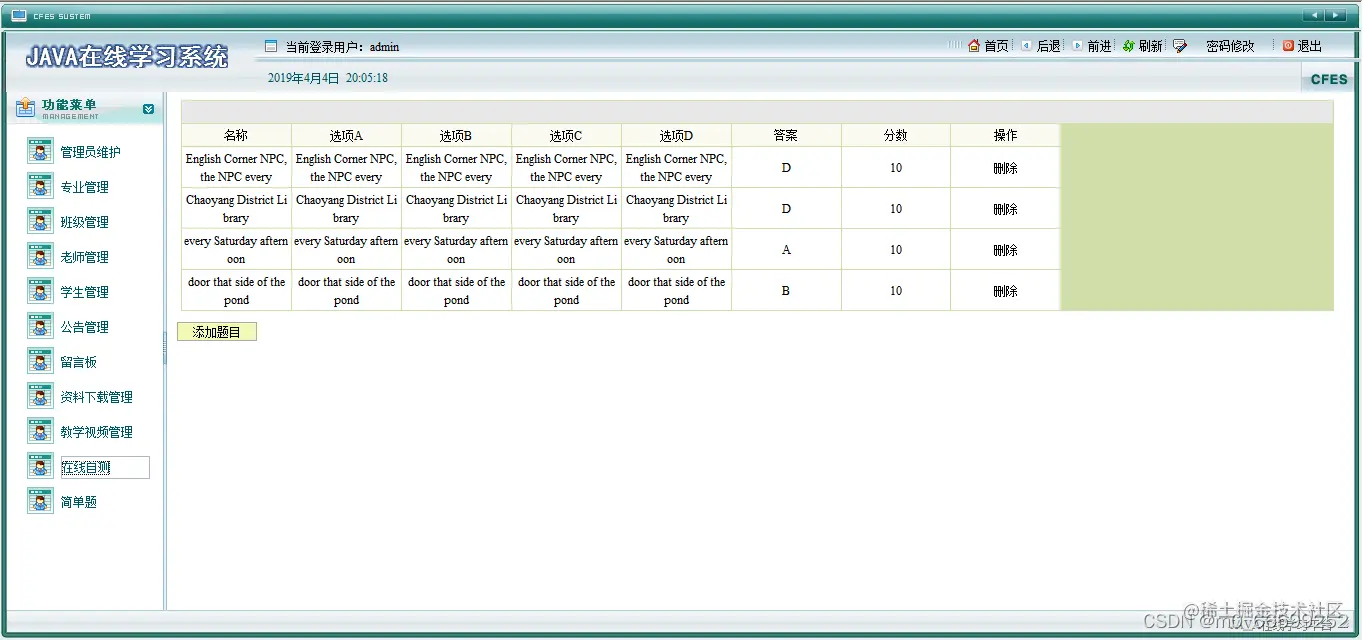Viewport: 1363px width, 640px height.
Task: Click the 学生管理 sidebar icon
Action: point(40,292)
